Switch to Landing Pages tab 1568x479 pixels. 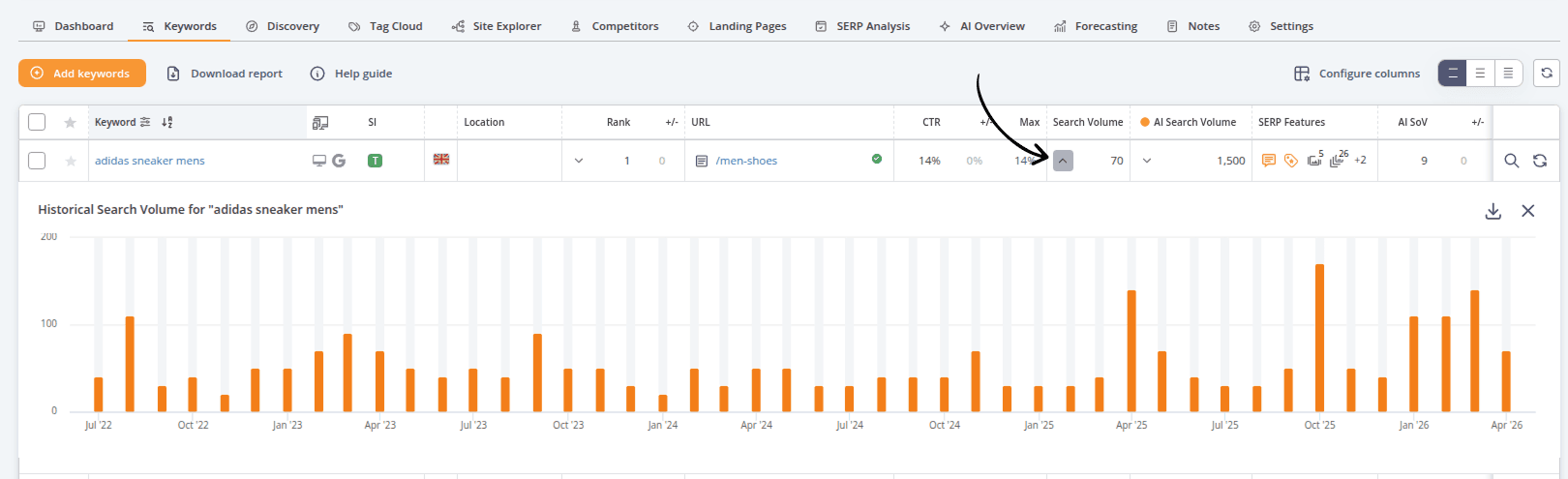click(737, 26)
